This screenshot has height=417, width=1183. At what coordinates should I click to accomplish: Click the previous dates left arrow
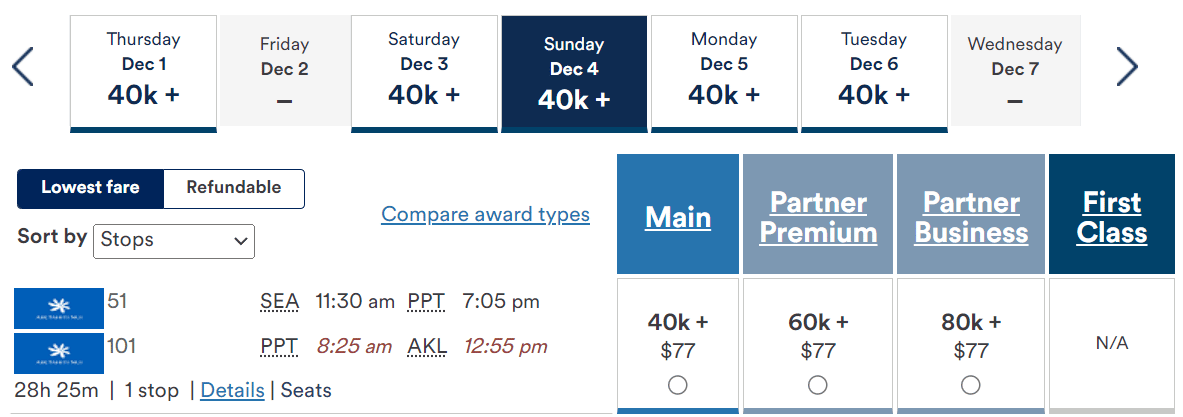pyautogui.click(x=23, y=67)
